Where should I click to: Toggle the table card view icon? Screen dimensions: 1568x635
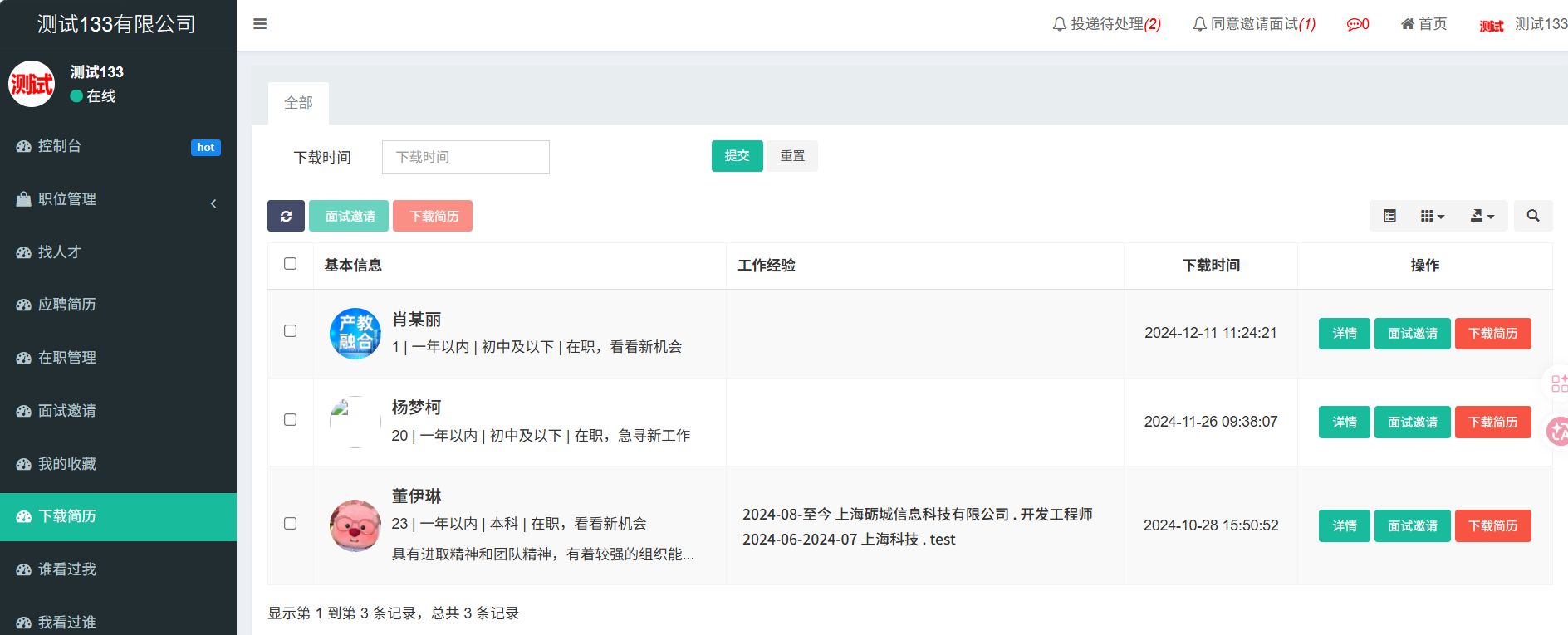1389,216
